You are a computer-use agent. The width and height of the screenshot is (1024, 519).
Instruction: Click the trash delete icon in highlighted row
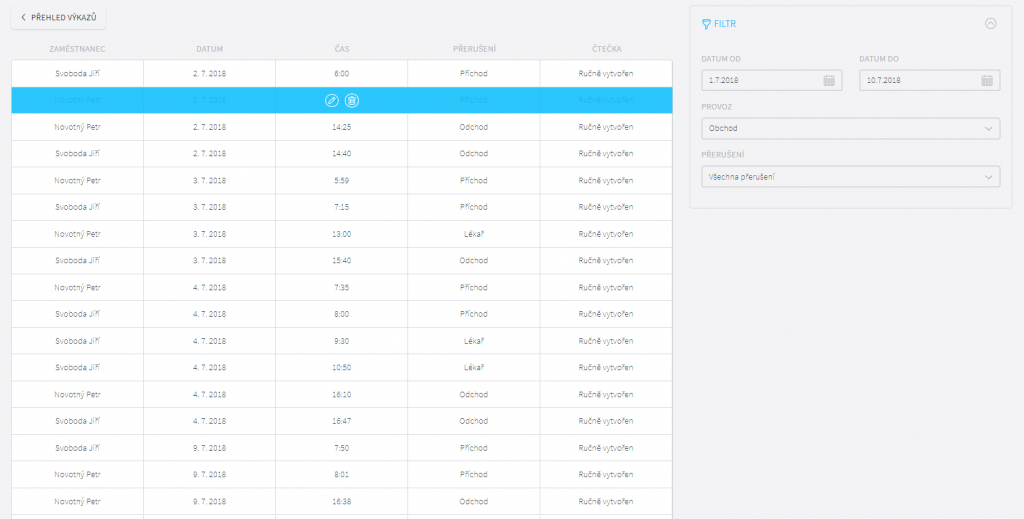pyautogui.click(x=352, y=101)
